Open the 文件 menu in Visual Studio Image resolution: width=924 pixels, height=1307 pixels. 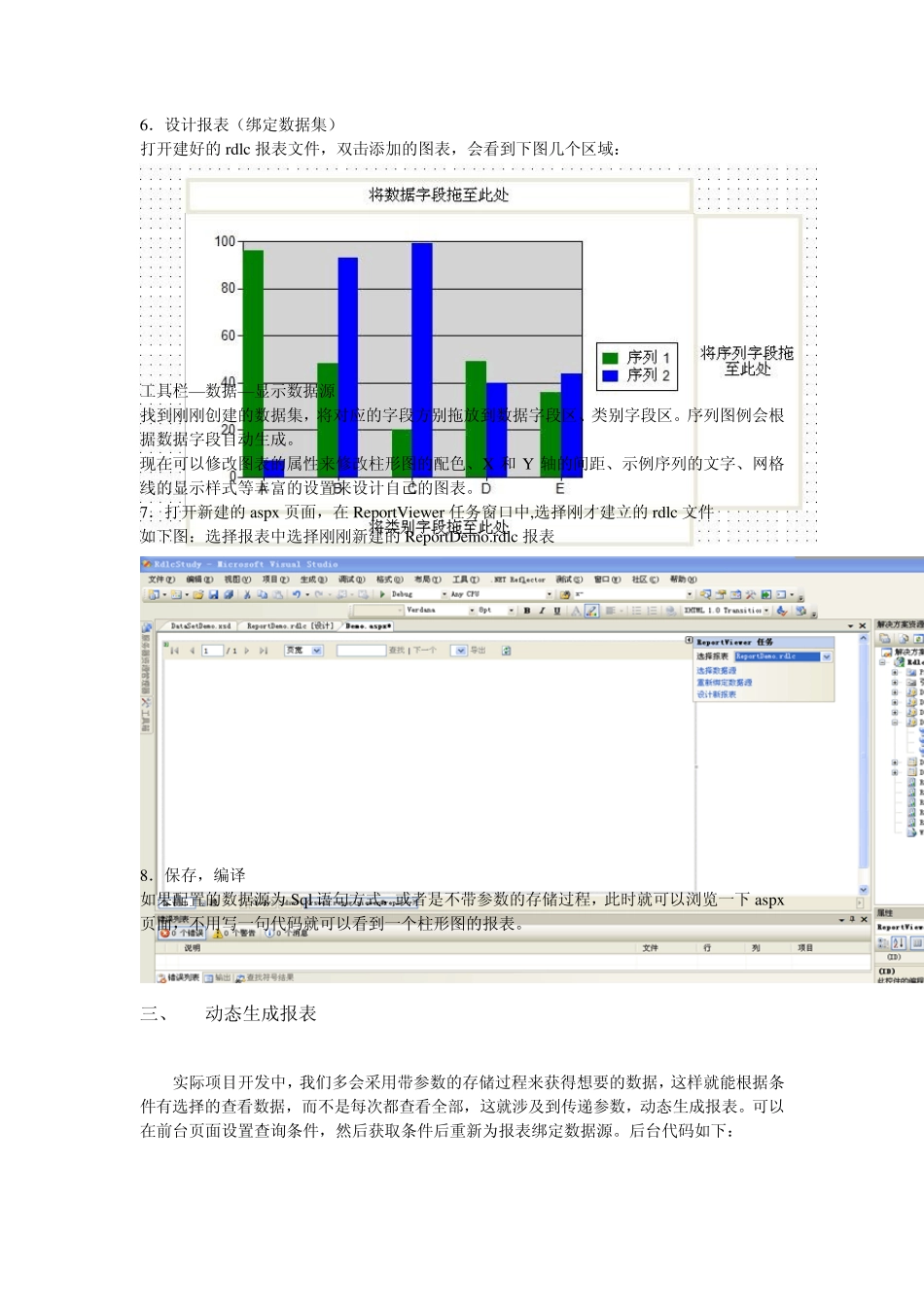pyautogui.click(x=160, y=580)
